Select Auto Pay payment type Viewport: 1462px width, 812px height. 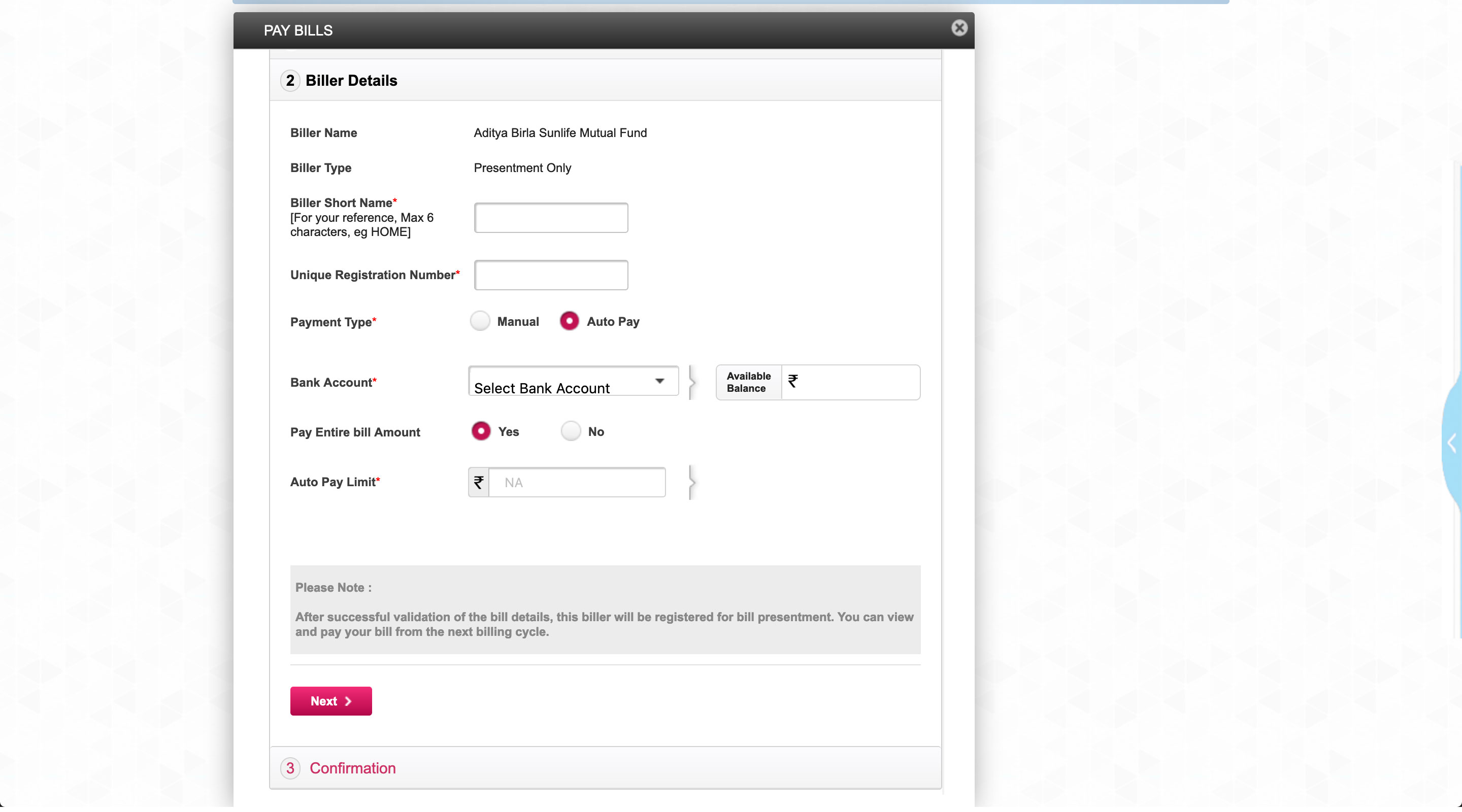coord(569,321)
